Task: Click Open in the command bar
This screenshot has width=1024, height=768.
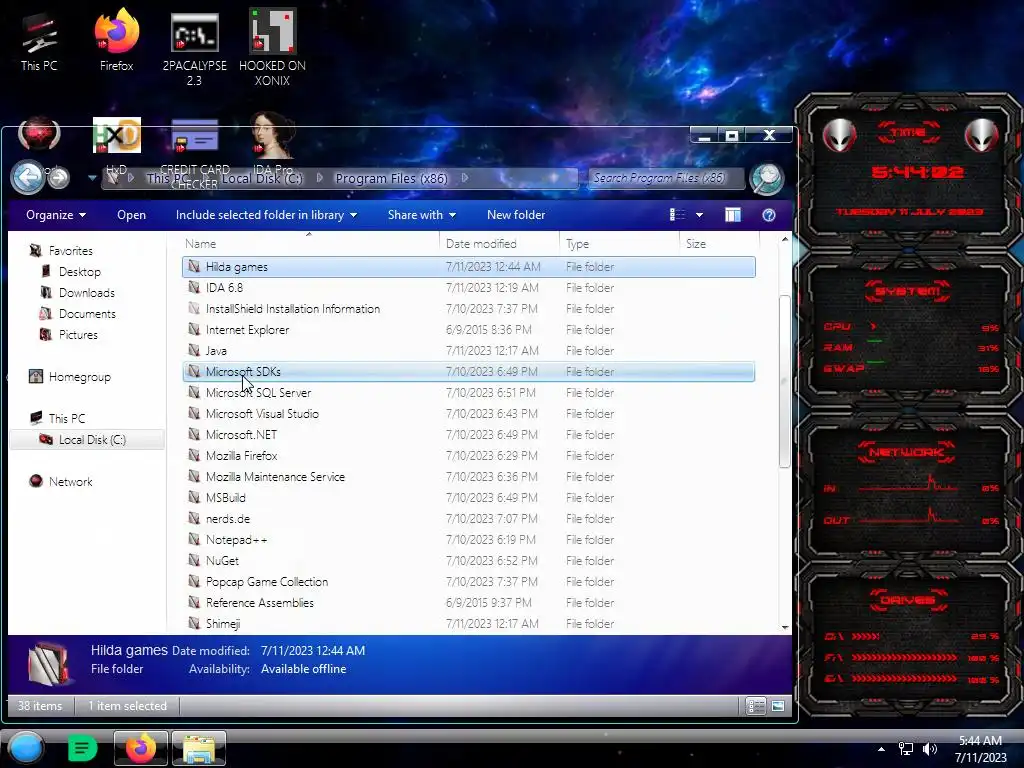Action: point(131,215)
